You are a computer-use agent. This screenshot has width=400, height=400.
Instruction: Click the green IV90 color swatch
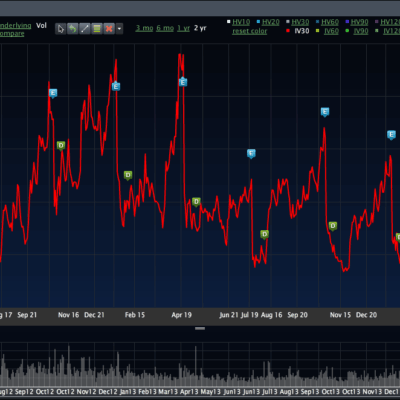[x=347, y=31]
